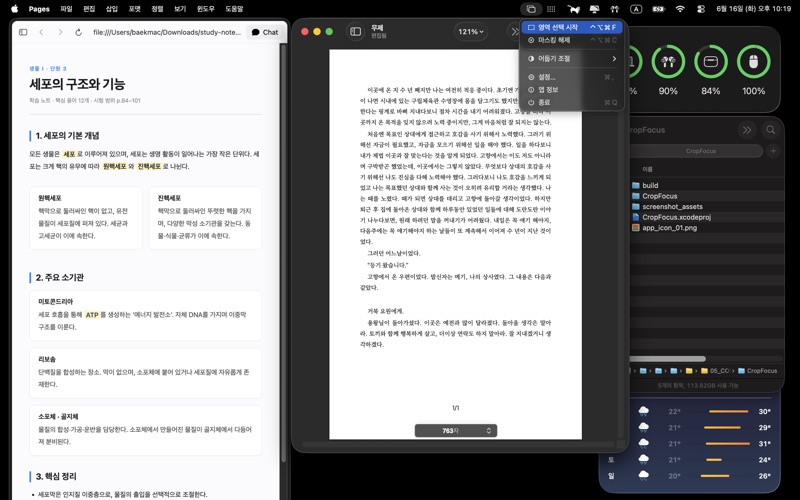Viewport: 800px width, 500px height.
Task: Open search in the Finder window
Action: click(771, 130)
